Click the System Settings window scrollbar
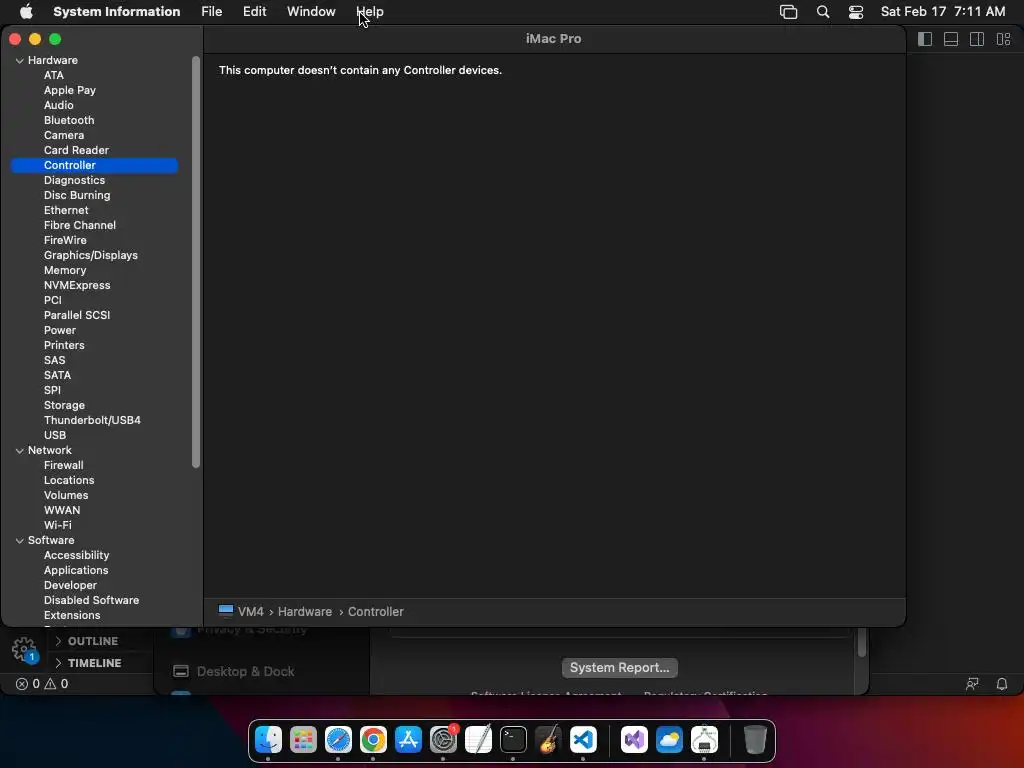 point(861,643)
